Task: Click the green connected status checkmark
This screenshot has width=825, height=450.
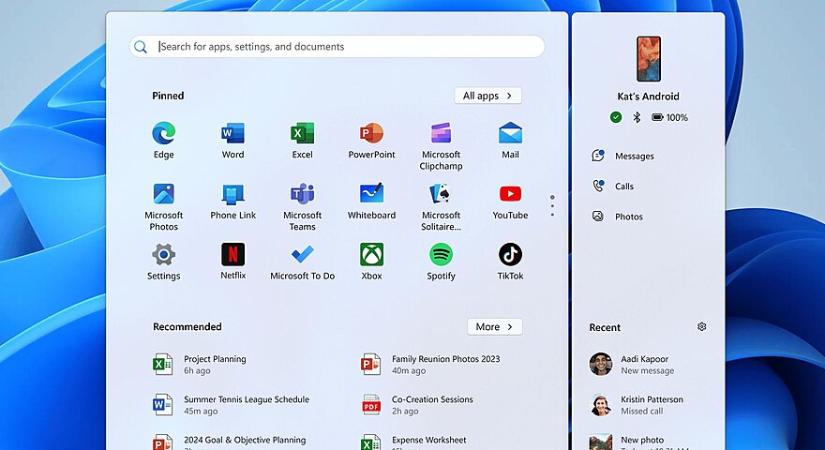Action: (x=616, y=117)
